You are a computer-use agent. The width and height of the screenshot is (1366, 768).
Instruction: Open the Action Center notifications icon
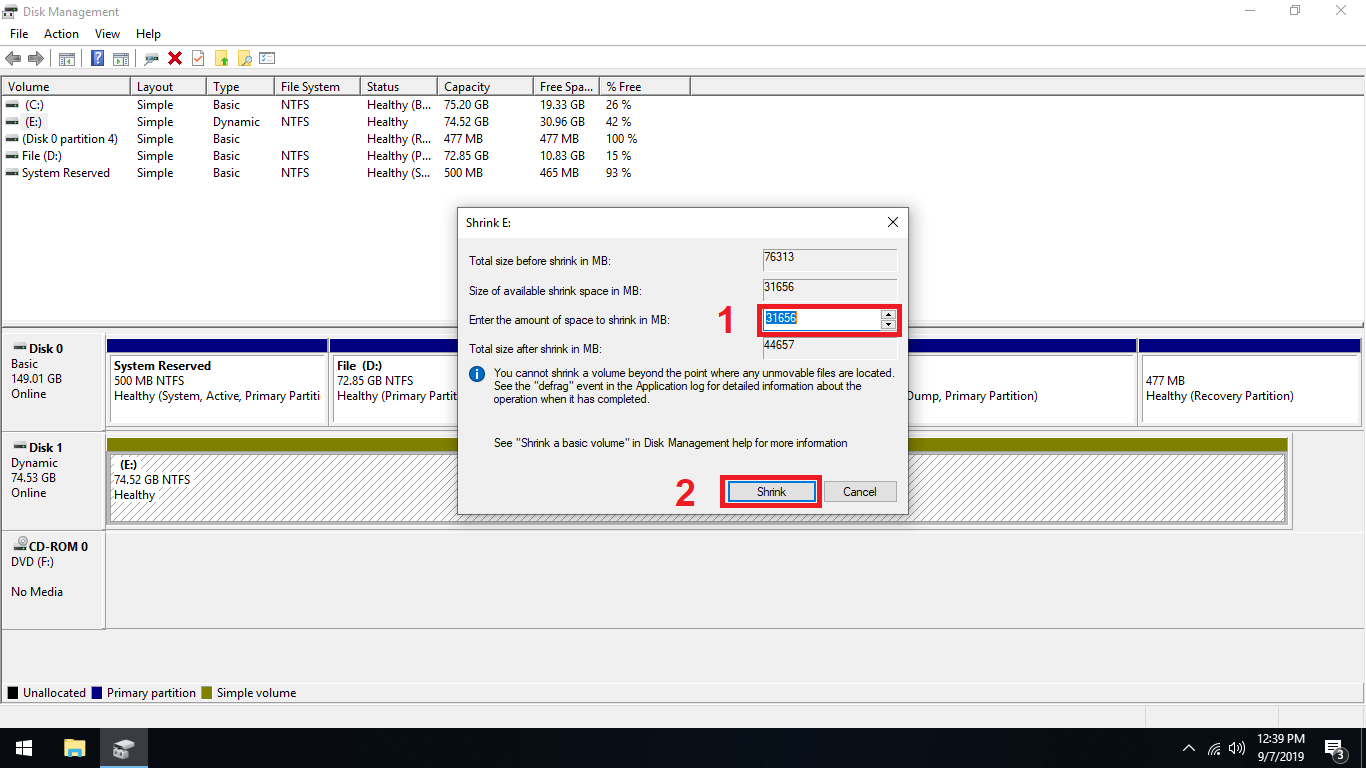(x=1334, y=748)
